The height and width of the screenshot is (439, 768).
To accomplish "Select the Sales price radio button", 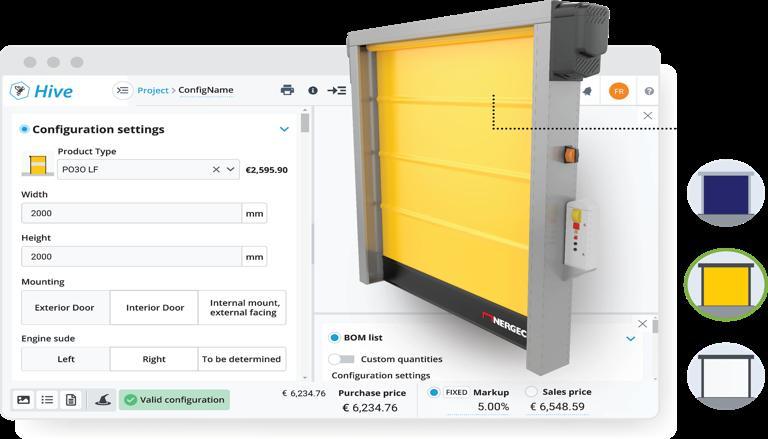I will point(531,392).
